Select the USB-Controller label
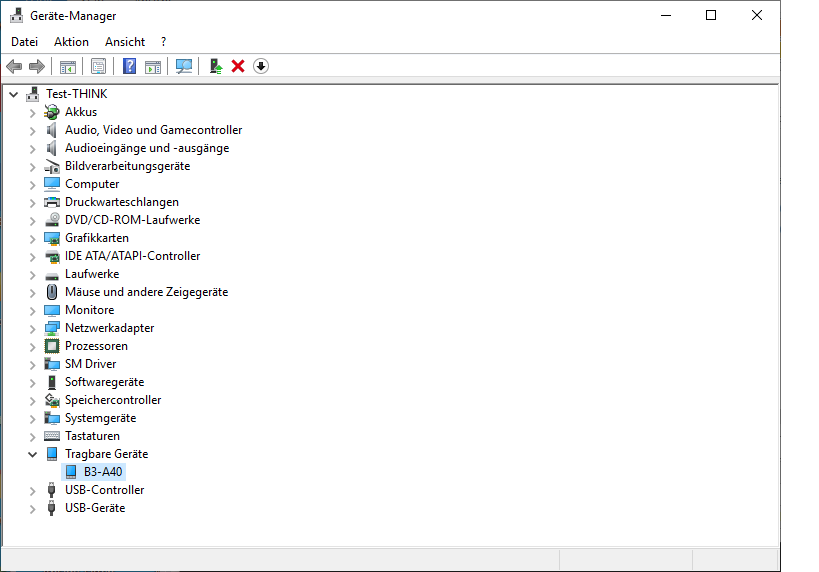Image resolution: width=819 pixels, height=572 pixels. tap(104, 490)
